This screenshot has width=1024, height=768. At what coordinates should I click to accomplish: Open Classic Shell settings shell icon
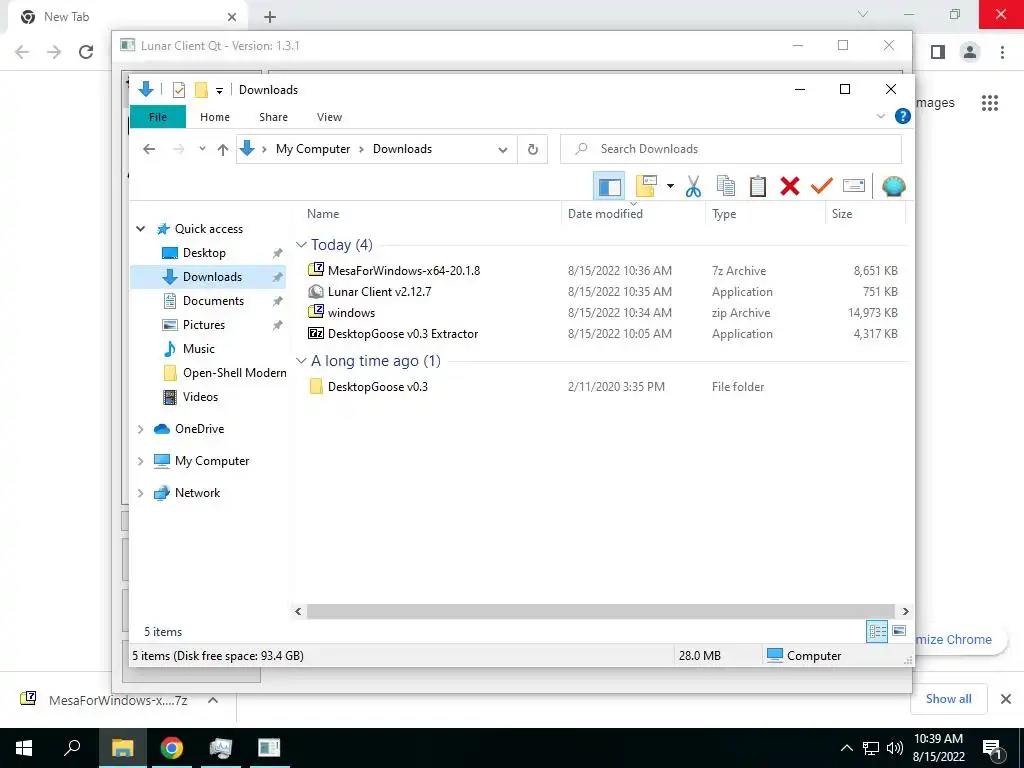click(893, 187)
